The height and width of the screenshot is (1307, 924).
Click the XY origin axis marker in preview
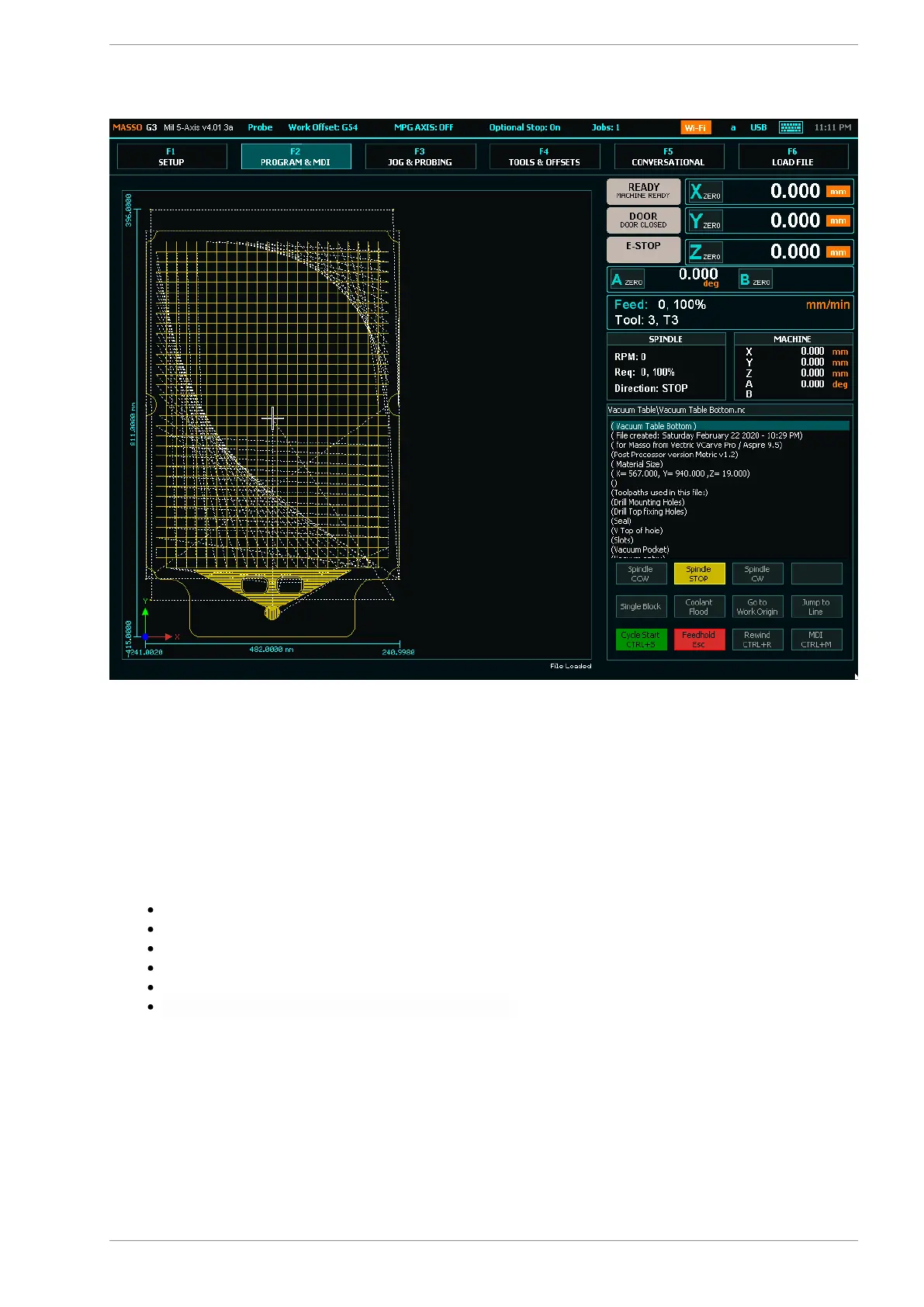145,636
